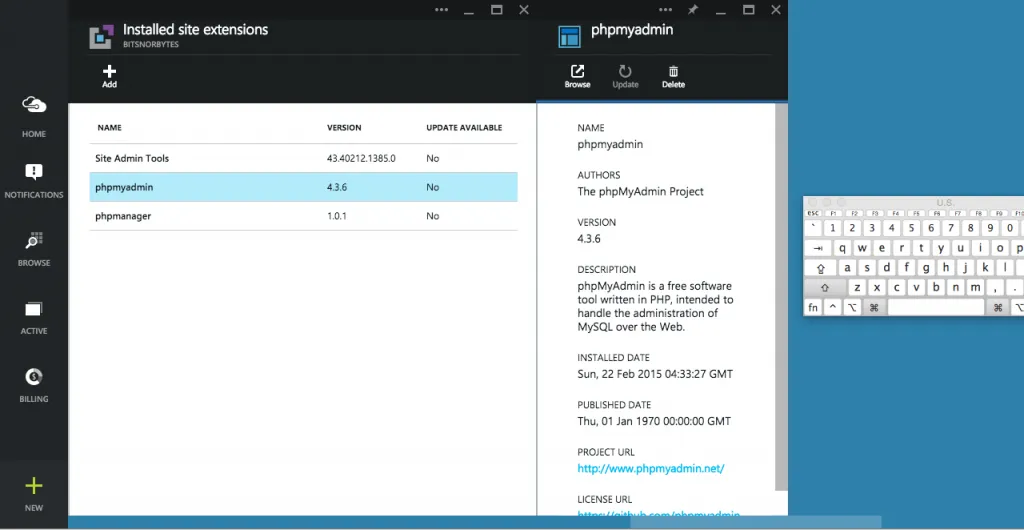Click the New plus icon
This screenshot has height=530, width=1024.
click(34, 486)
